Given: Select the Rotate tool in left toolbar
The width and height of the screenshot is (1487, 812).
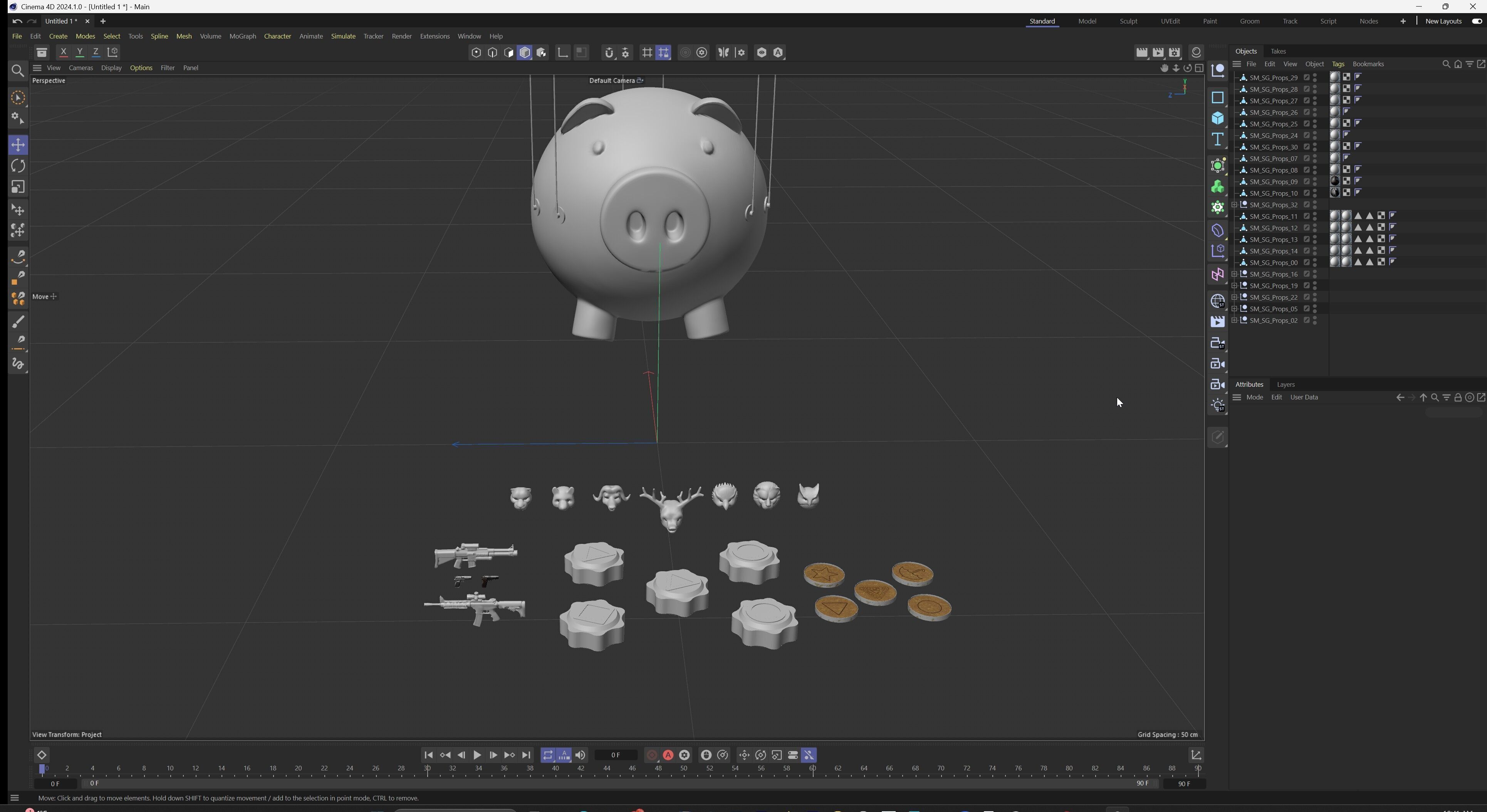Looking at the screenshot, I should point(18,166).
